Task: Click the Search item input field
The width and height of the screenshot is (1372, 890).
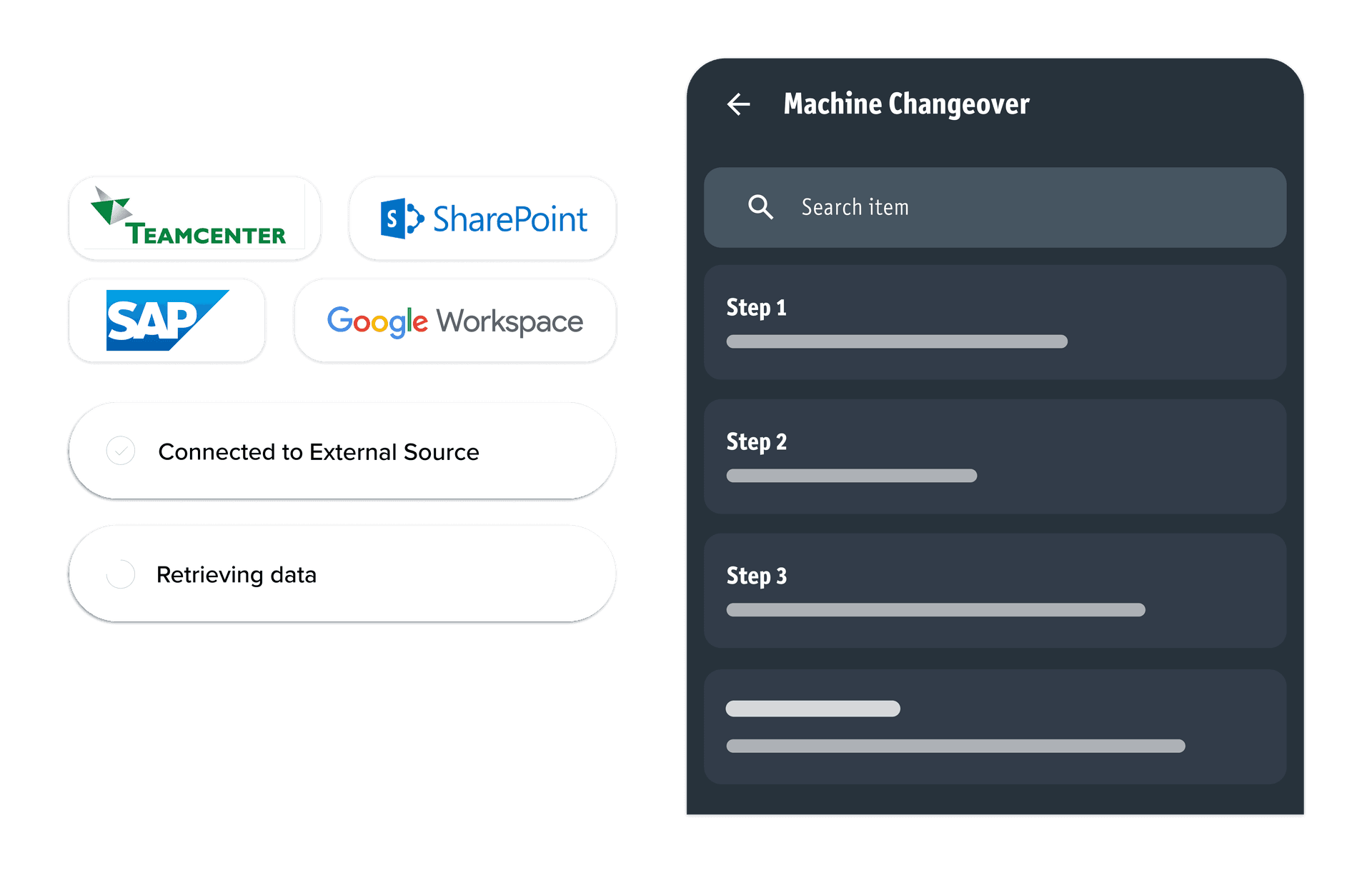Action: pyautogui.click(x=1029, y=207)
